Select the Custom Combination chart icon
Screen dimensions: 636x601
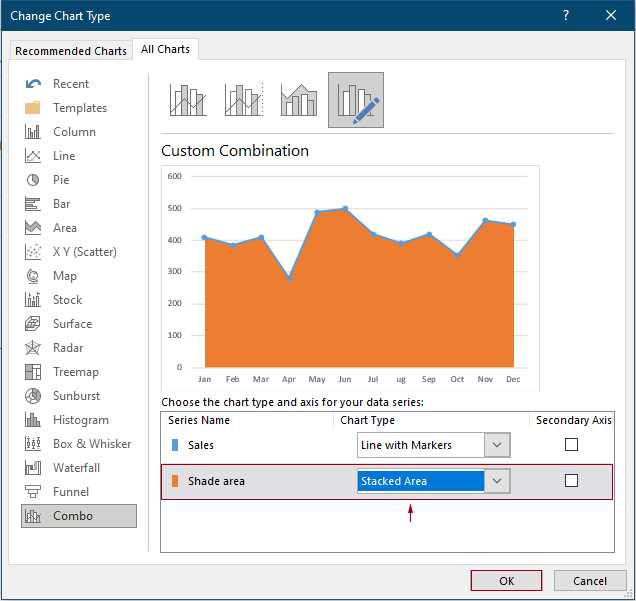355,100
